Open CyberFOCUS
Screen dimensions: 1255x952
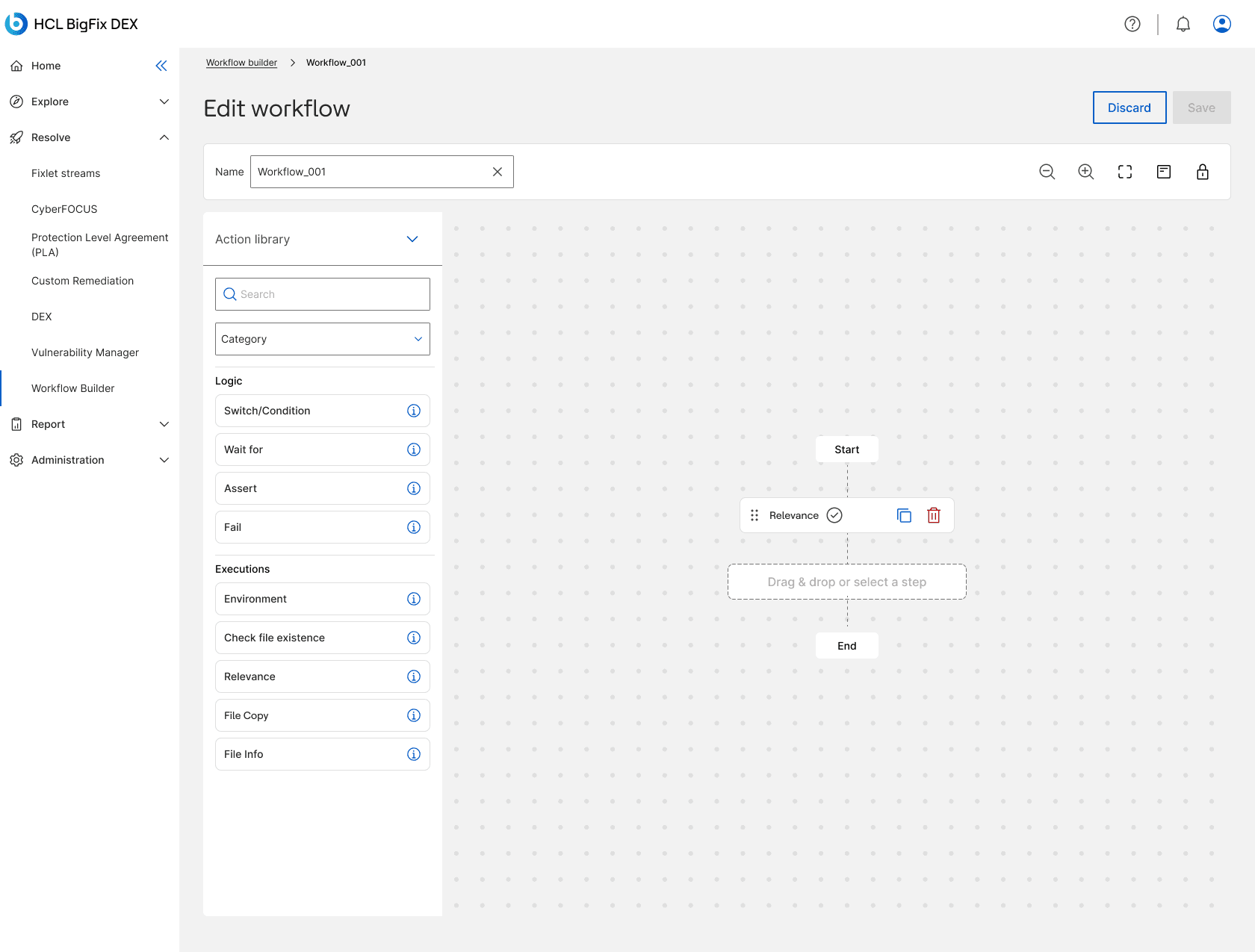point(64,209)
